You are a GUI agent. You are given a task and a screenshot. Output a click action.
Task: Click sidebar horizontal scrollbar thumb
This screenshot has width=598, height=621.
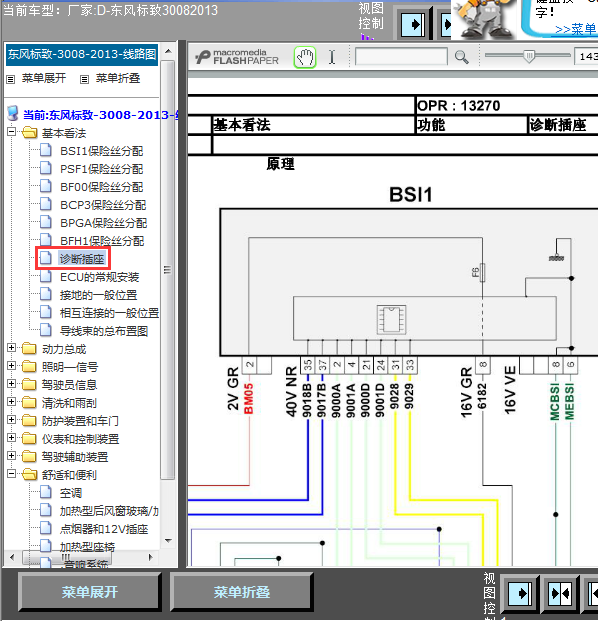[66, 557]
